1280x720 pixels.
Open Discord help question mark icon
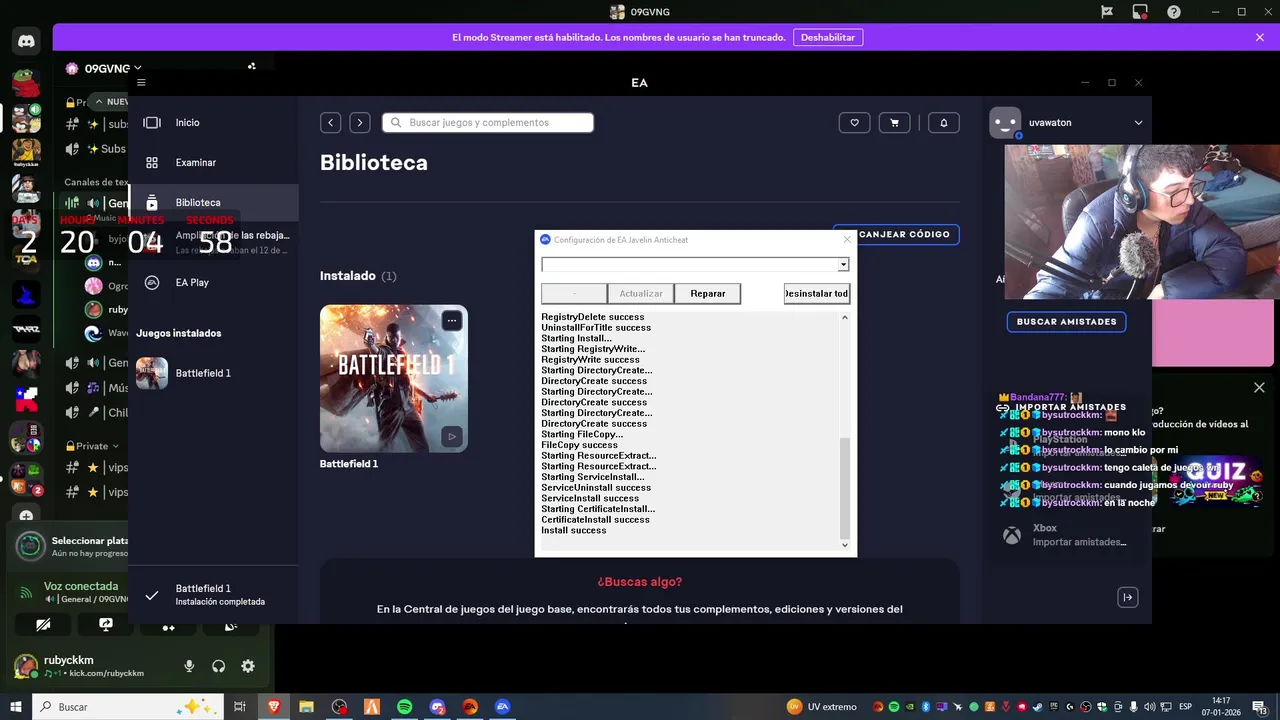(1174, 12)
